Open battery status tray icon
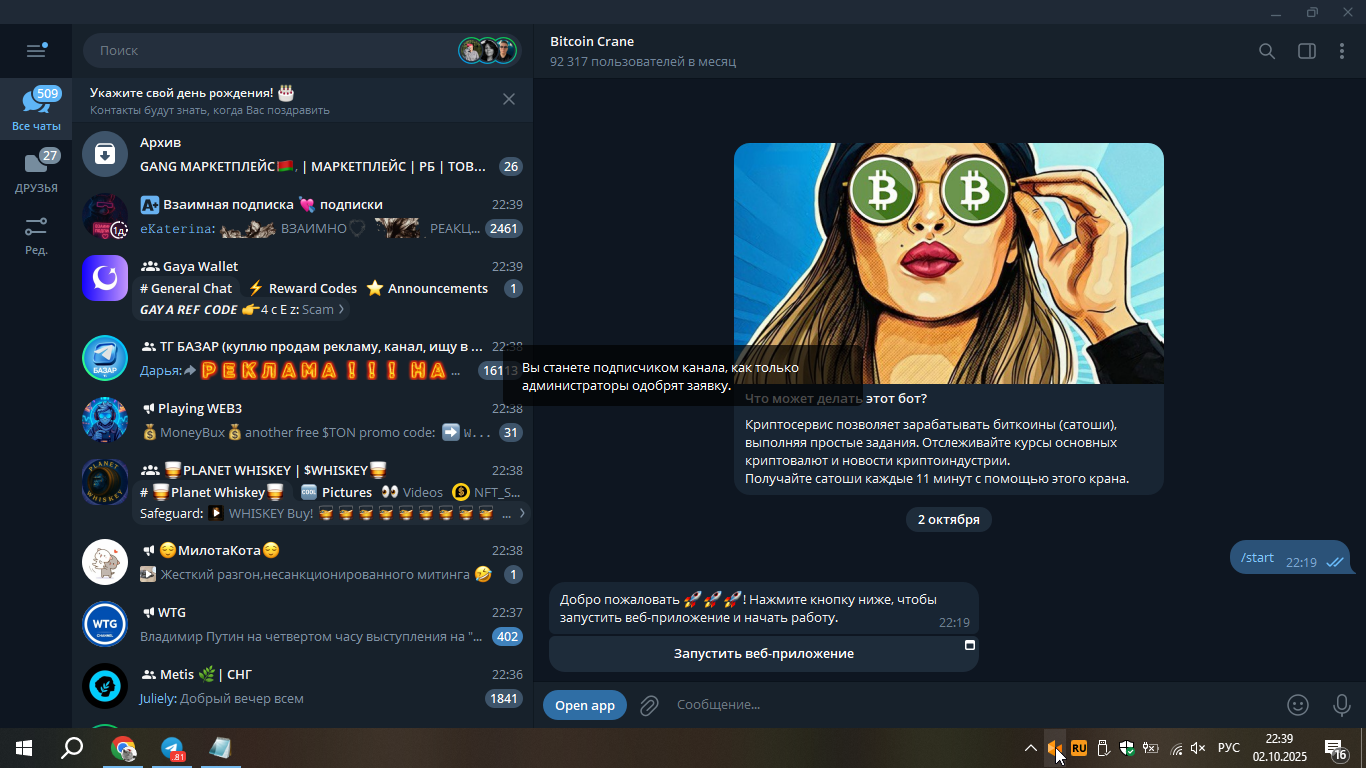 tap(1151, 748)
